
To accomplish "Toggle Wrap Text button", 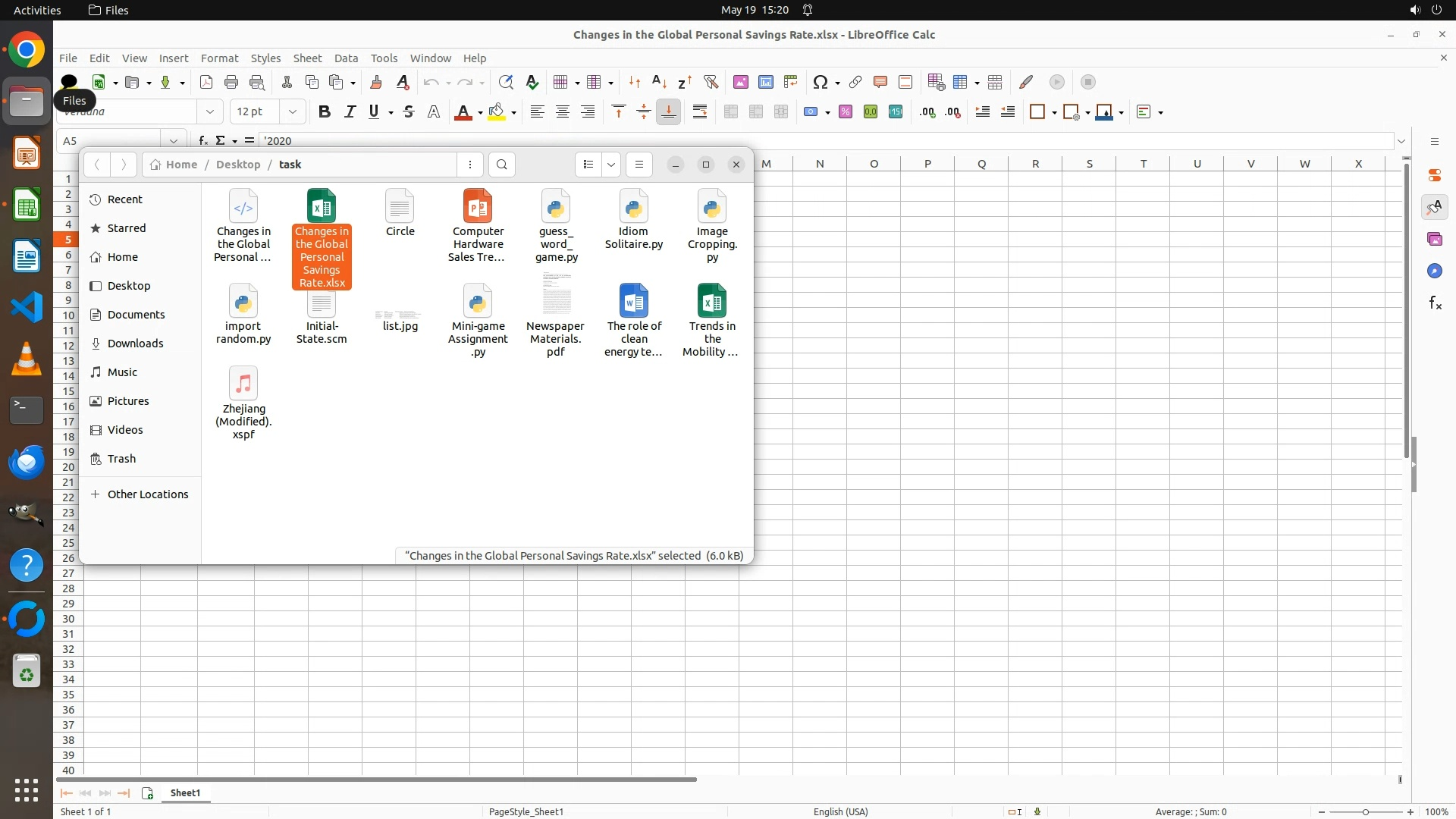I will tap(700, 111).
